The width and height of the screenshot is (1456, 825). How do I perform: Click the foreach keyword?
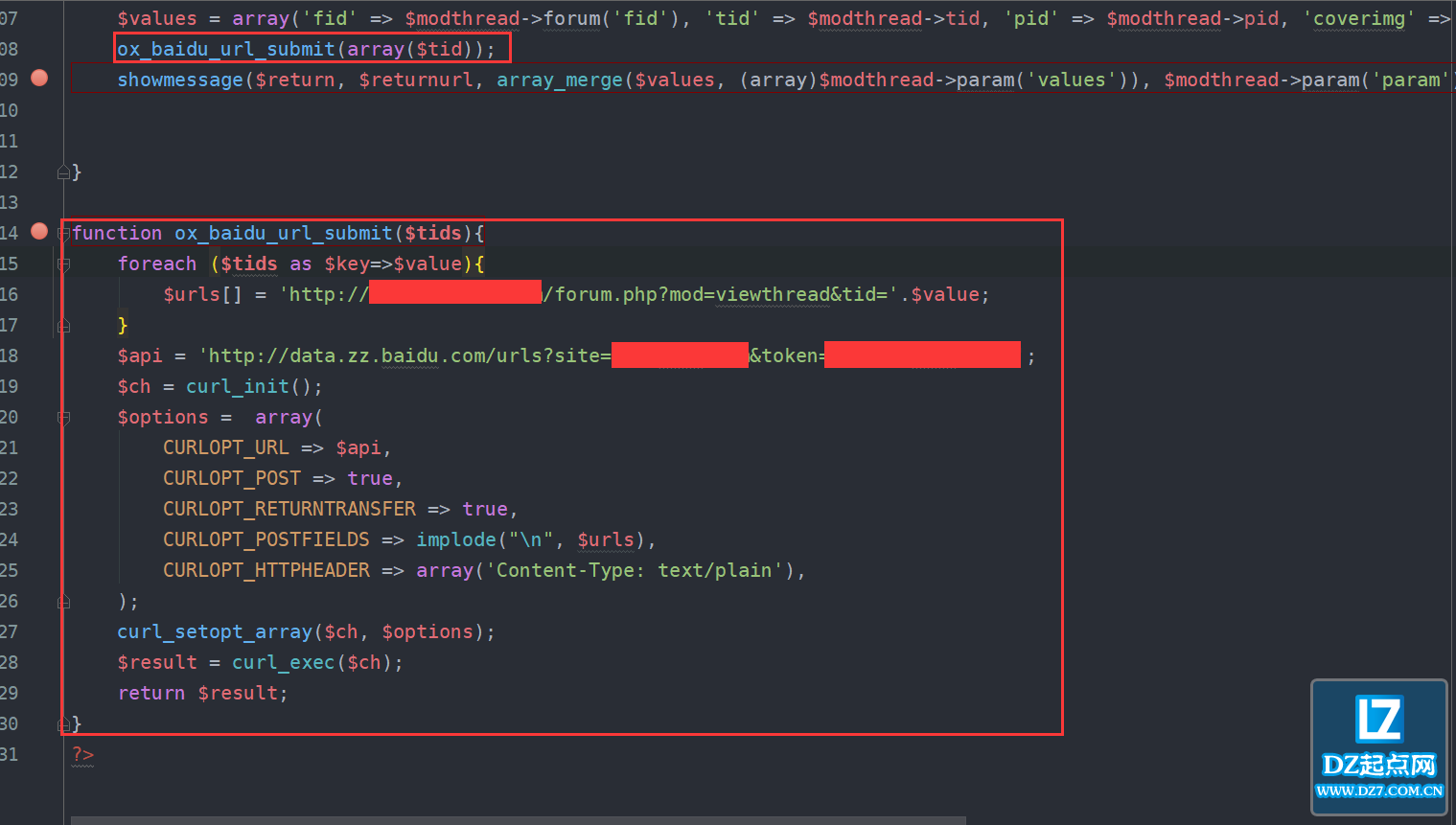[x=157, y=264]
